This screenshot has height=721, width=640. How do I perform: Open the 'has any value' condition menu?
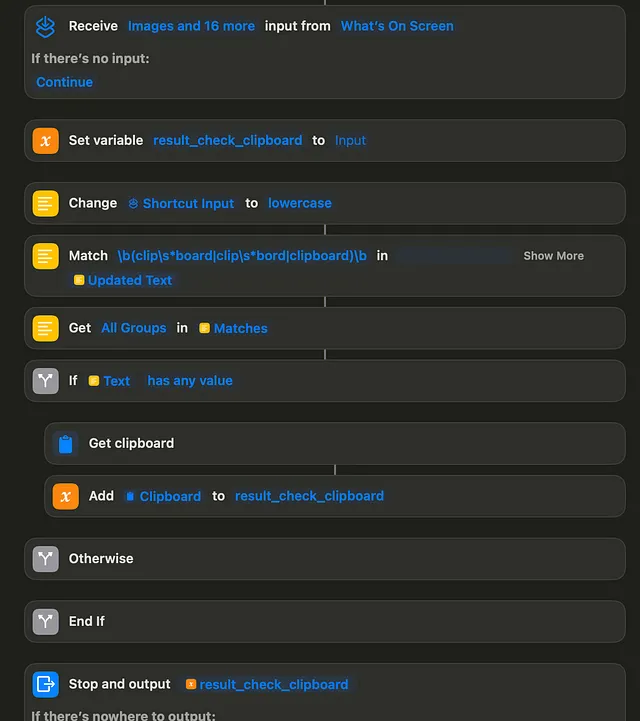click(190, 381)
